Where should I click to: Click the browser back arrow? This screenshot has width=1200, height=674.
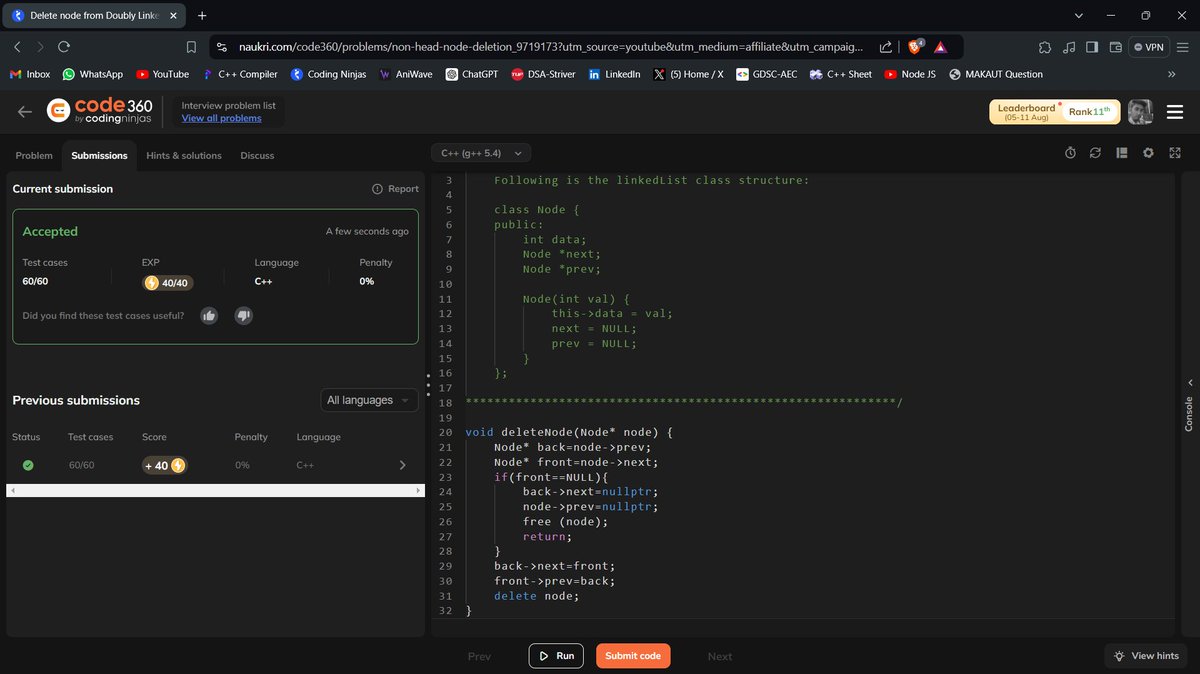[x=17, y=47]
